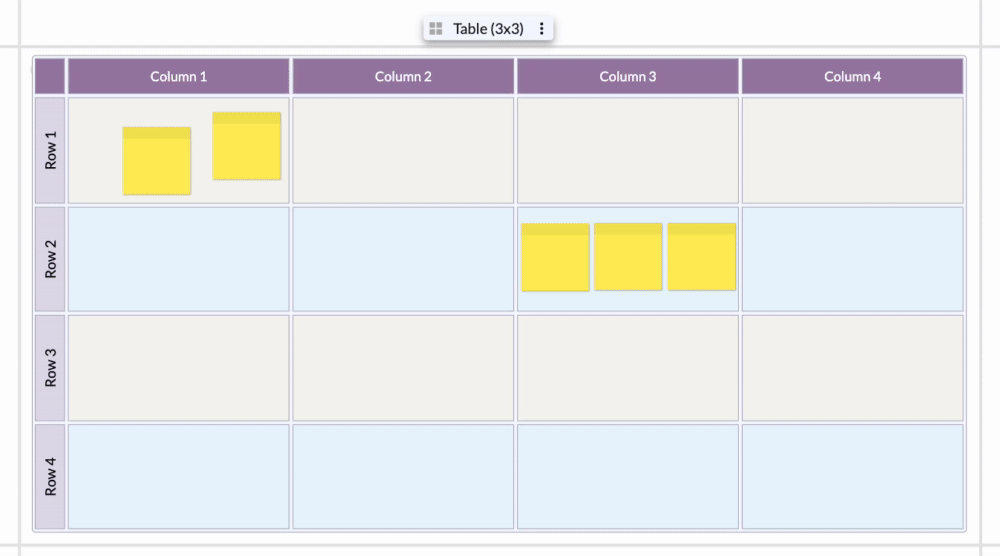
Task: Select the Column 3 header
Action: click(x=628, y=77)
